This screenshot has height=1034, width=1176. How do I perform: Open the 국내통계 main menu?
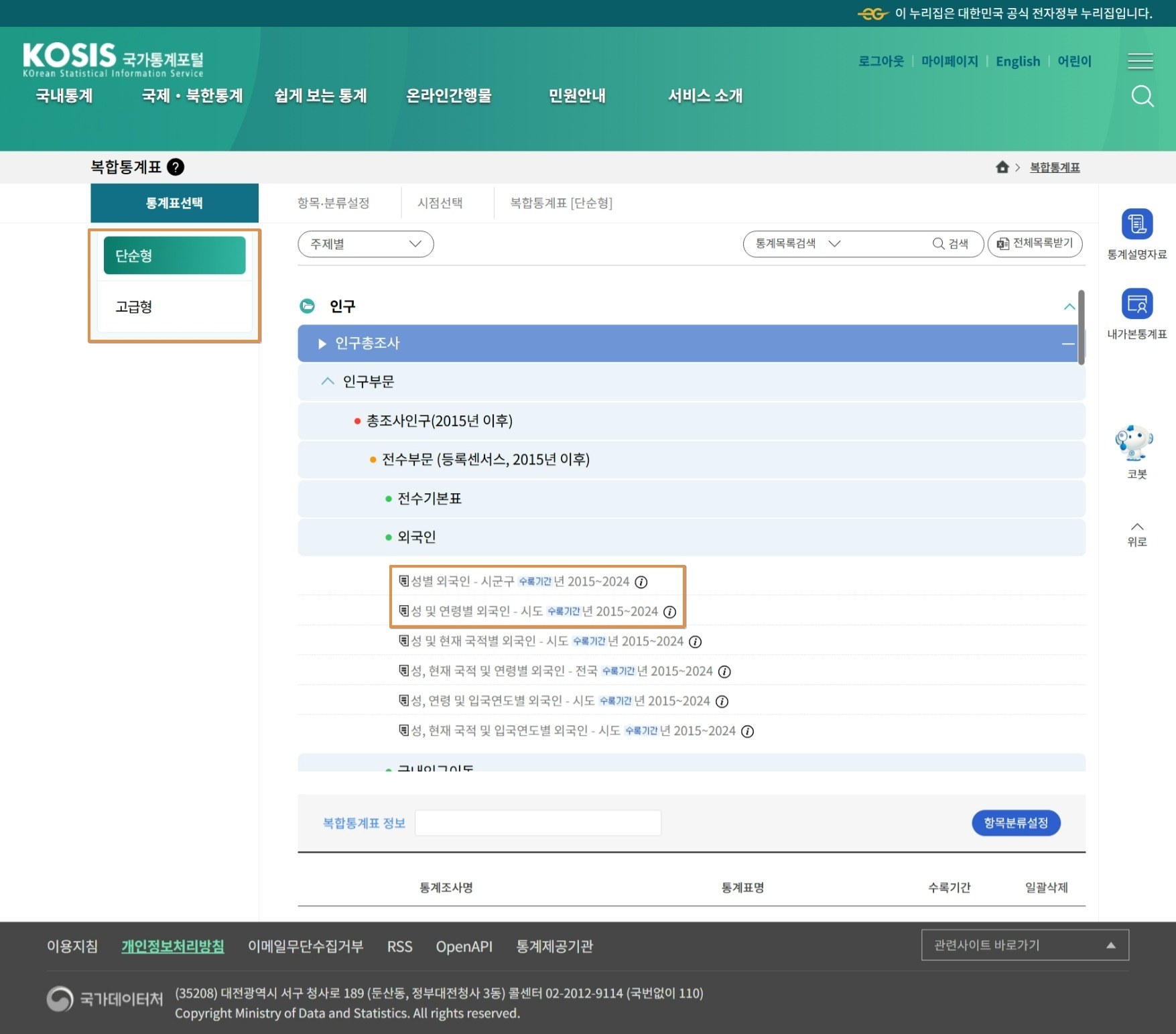64,96
